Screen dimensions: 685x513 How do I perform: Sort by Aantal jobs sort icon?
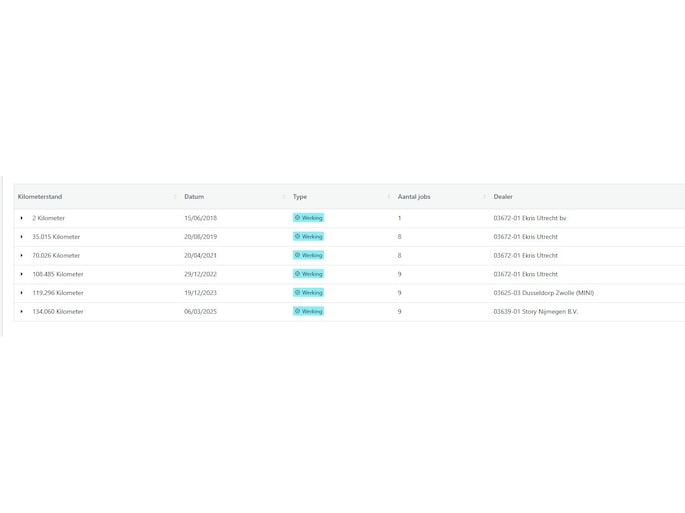point(484,197)
